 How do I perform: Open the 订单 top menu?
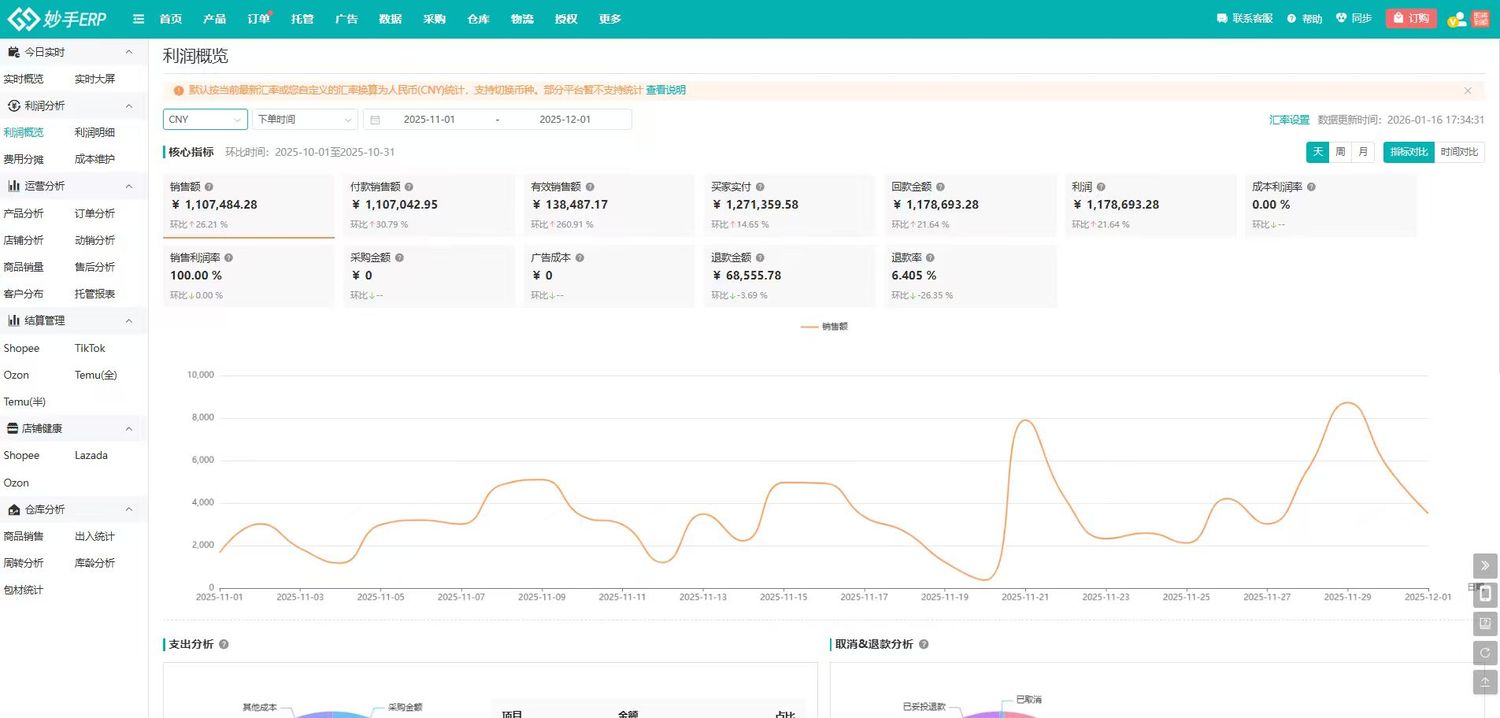(258, 19)
